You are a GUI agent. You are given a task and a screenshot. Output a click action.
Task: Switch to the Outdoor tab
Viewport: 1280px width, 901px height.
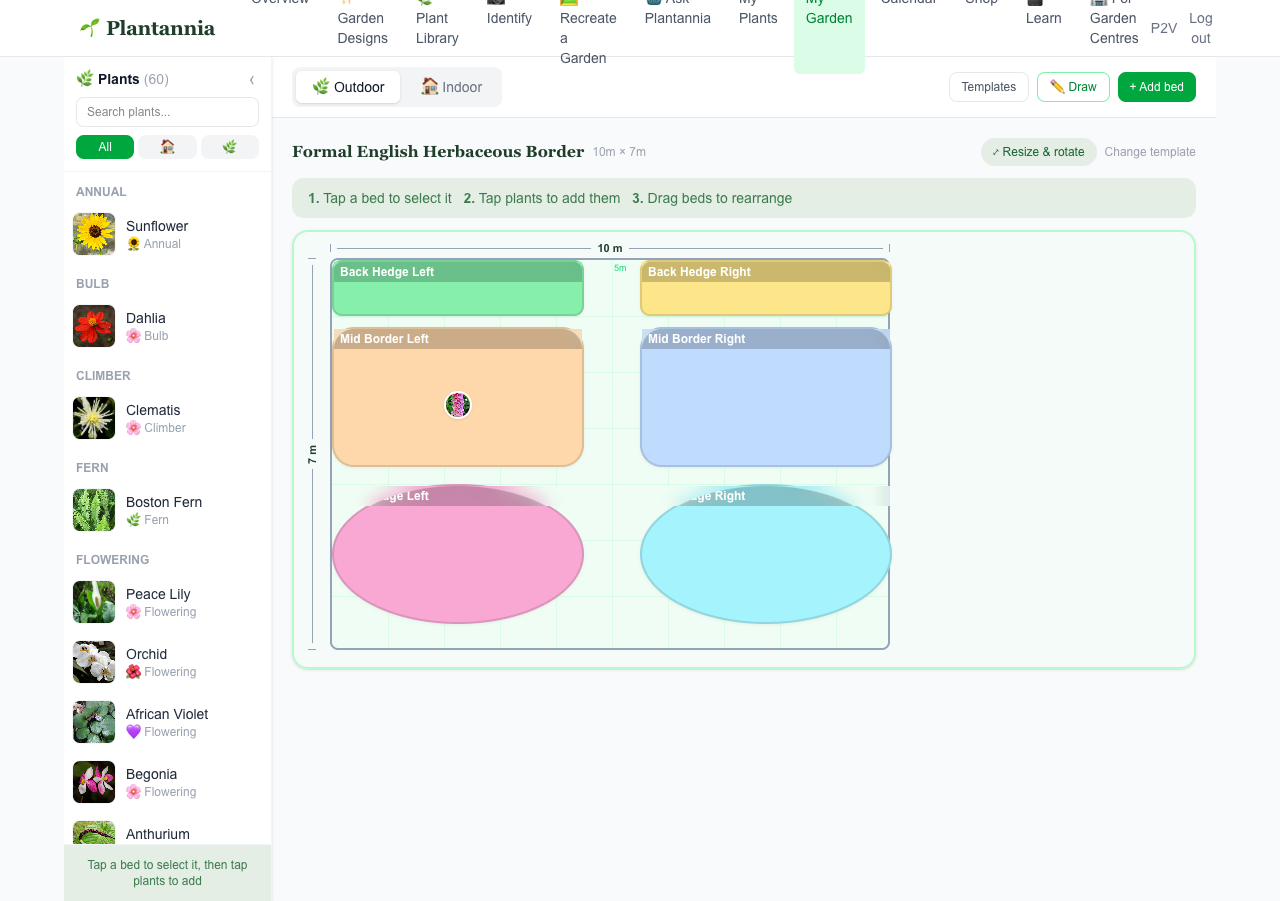click(x=348, y=87)
